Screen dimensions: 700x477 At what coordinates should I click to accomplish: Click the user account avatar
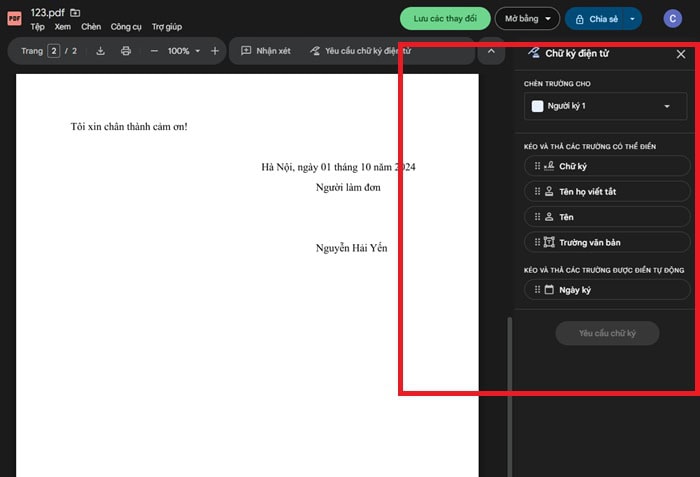[x=673, y=18]
